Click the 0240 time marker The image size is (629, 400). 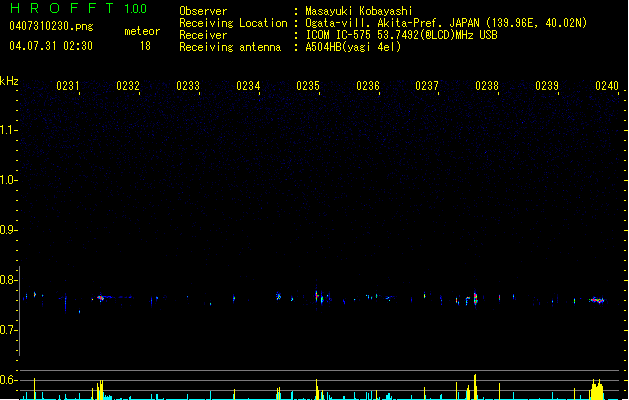(607, 86)
